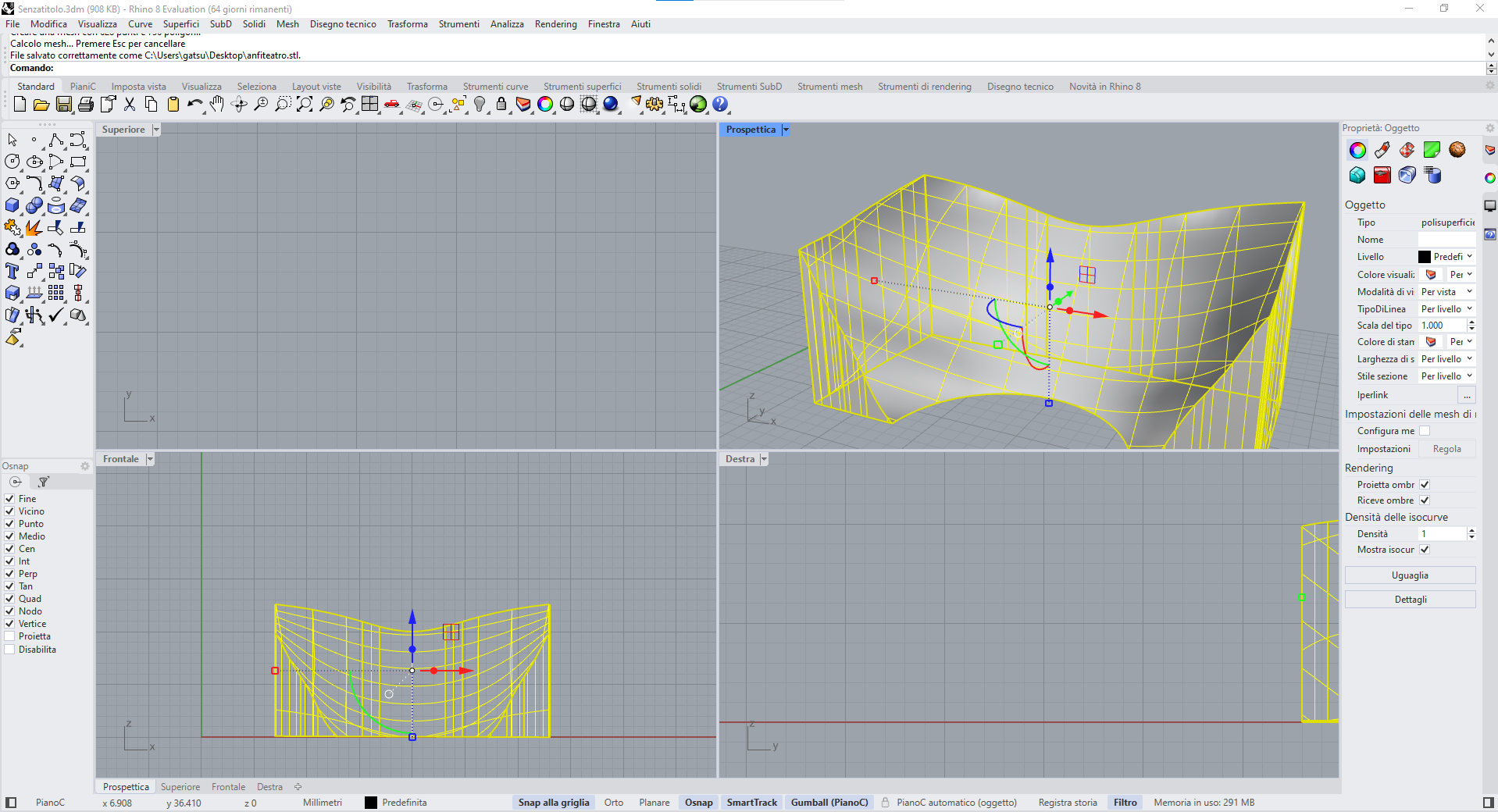Select the Text object tool
Screen dimensions: 1498x812
(x=12, y=272)
